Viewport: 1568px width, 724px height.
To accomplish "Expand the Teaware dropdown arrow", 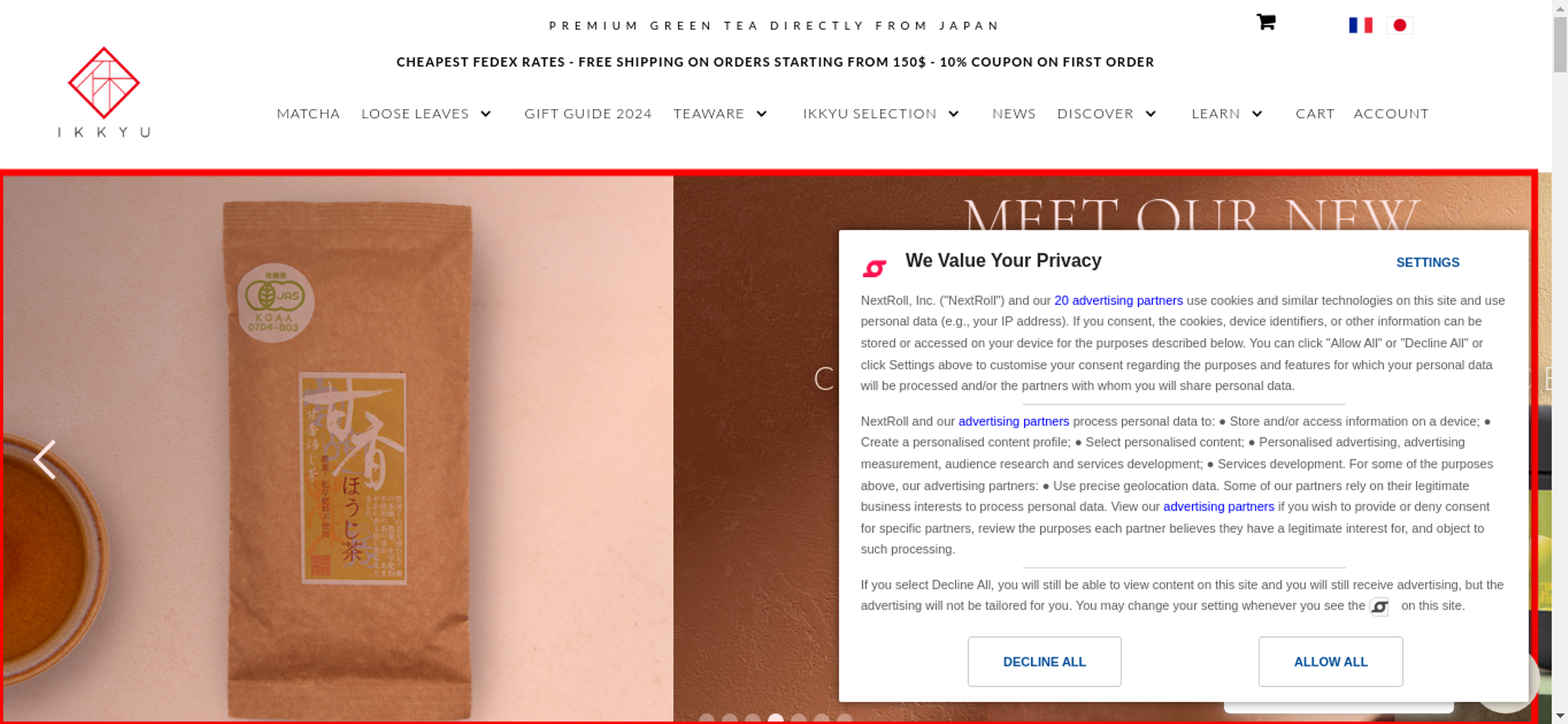I will pos(761,114).
